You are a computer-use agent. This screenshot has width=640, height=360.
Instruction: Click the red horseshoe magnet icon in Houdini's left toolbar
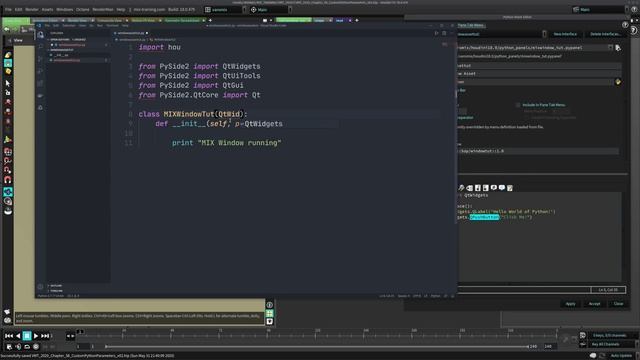point(8,180)
